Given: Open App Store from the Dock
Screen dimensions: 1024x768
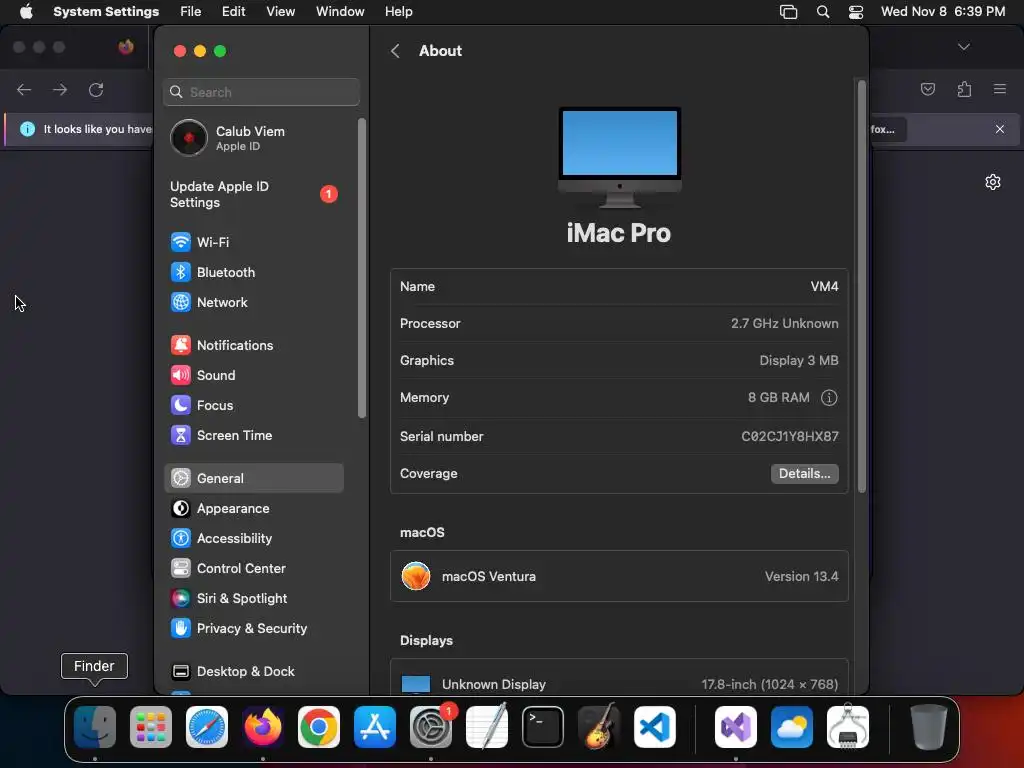Looking at the screenshot, I should pyautogui.click(x=375, y=727).
